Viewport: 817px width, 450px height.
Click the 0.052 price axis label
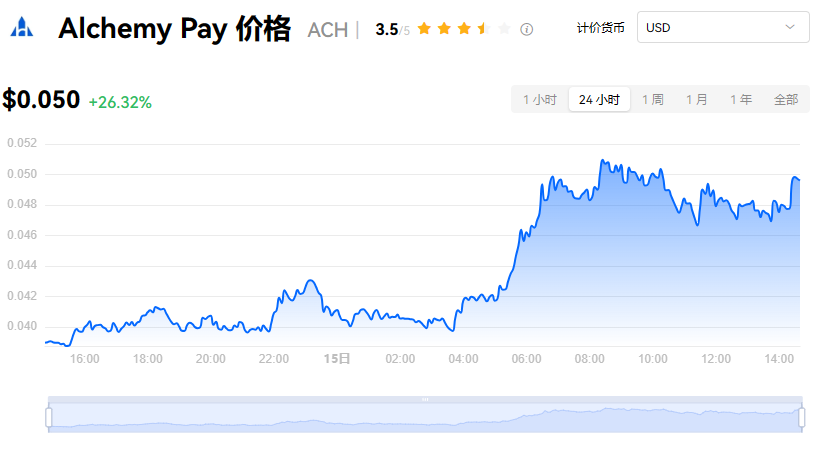click(x=22, y=143)
